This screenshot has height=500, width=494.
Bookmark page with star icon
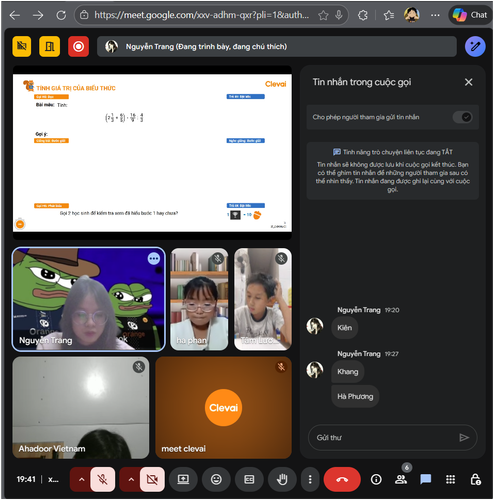[x=323, y=15]
